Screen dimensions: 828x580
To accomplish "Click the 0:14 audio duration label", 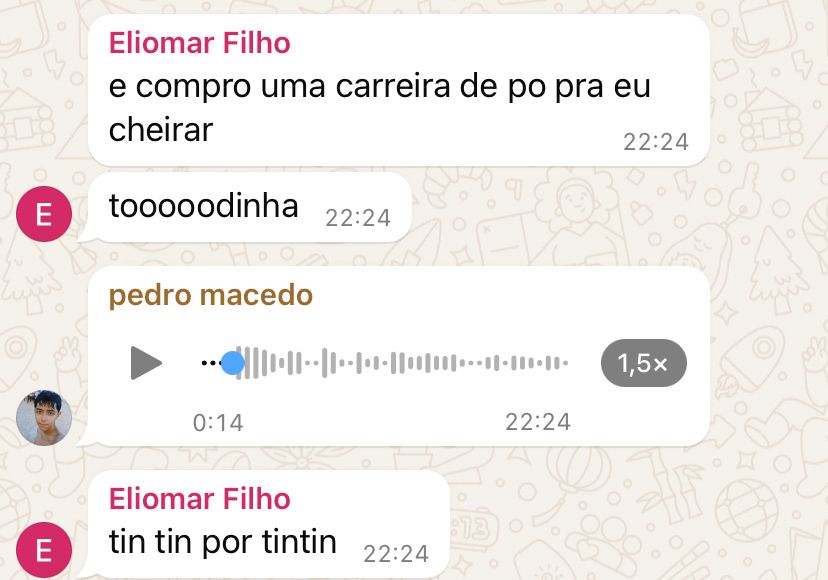I will [x=218, y=423].
